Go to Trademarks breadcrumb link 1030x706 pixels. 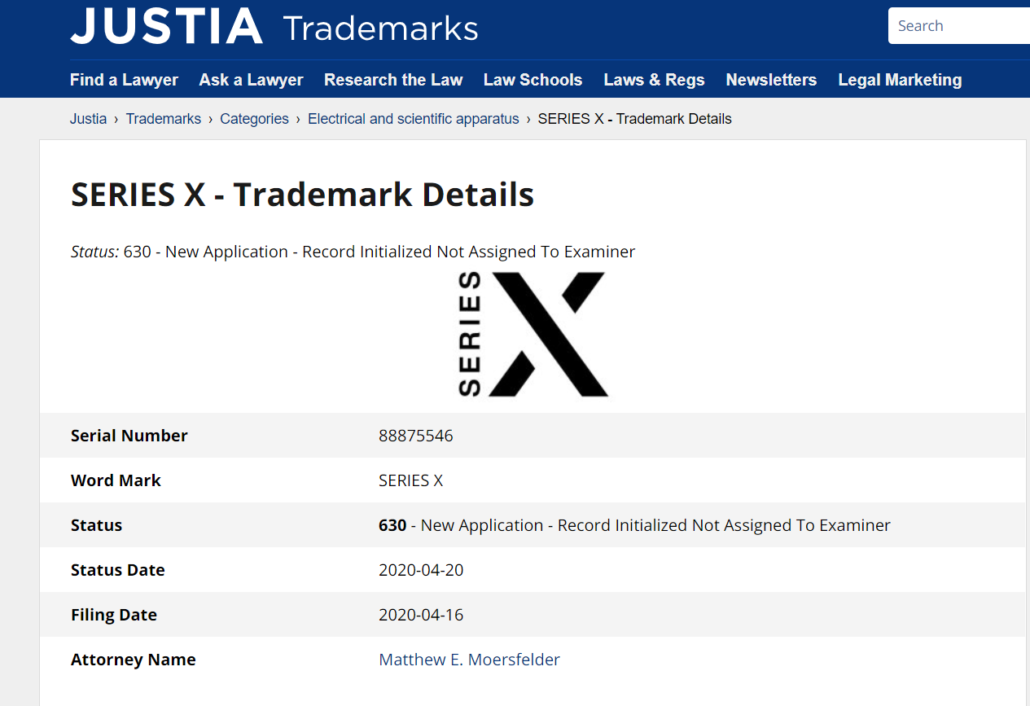[x=164, y=119]
